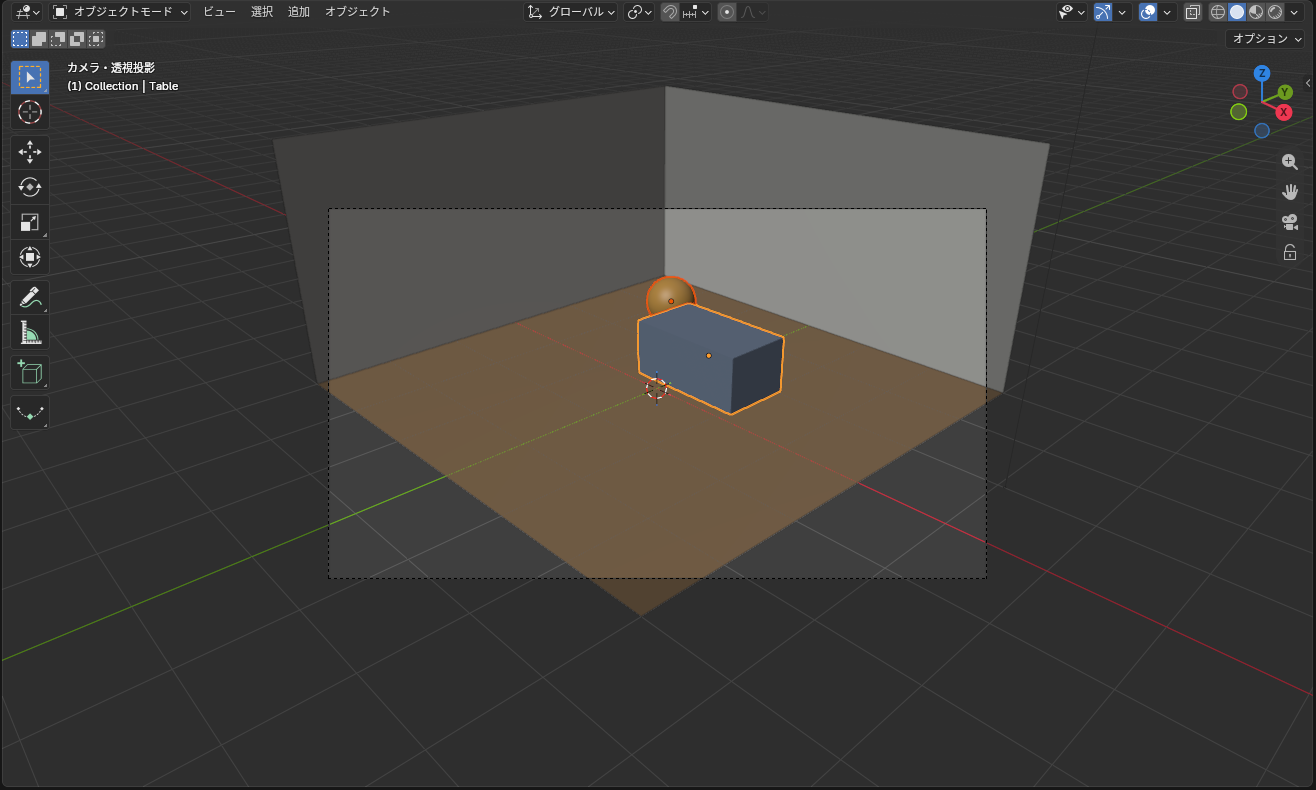This screenshot has width=1316, height=790.
Task: Open the ビュー menu
Action: point(219,12)
